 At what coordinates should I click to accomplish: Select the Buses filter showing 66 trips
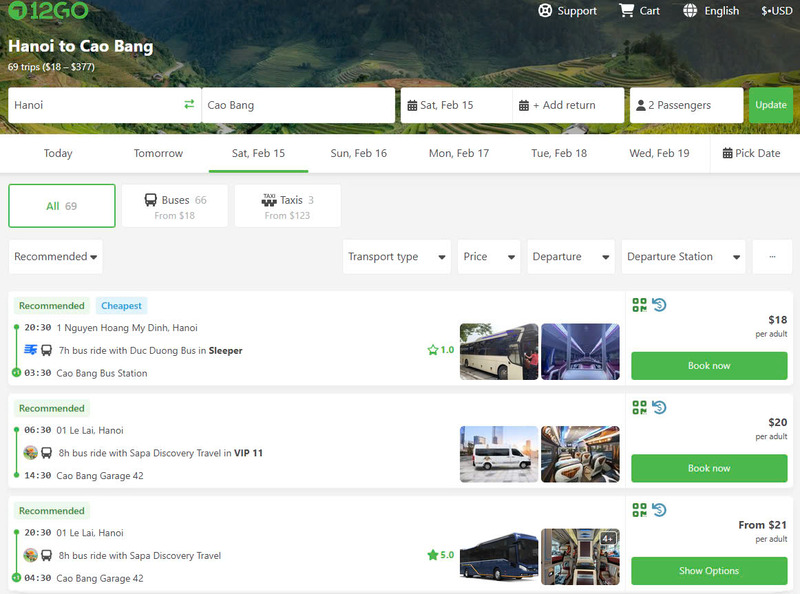173,206
